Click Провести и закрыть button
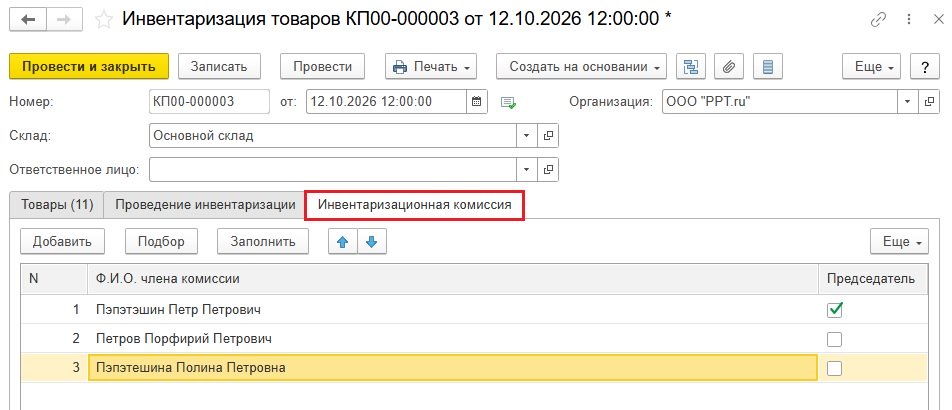 pyautogui.click(x=89, y=67)
